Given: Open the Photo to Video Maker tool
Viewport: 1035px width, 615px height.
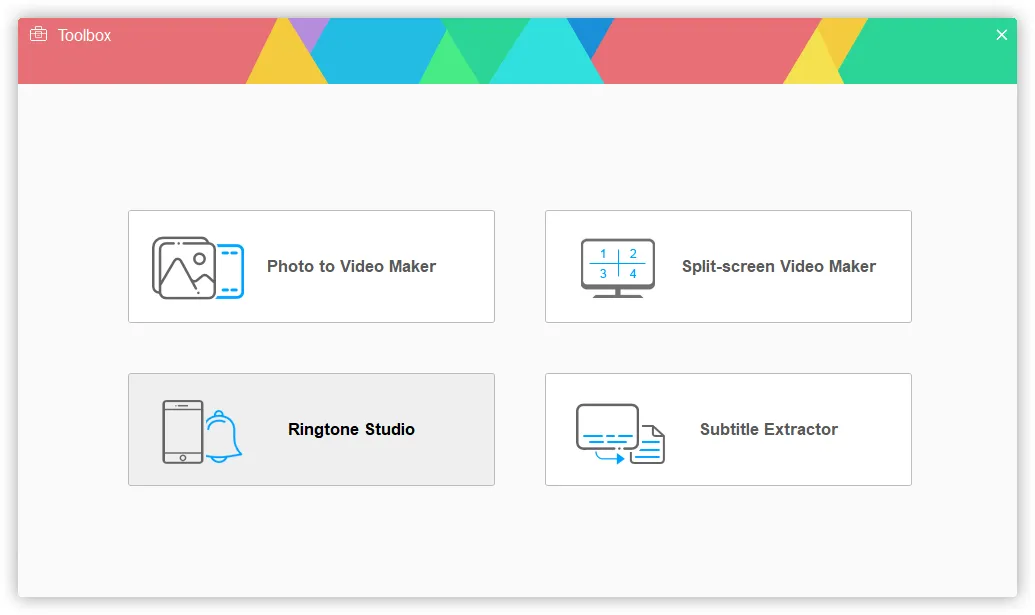Looking at the screenshot, I should coord(311,266).
